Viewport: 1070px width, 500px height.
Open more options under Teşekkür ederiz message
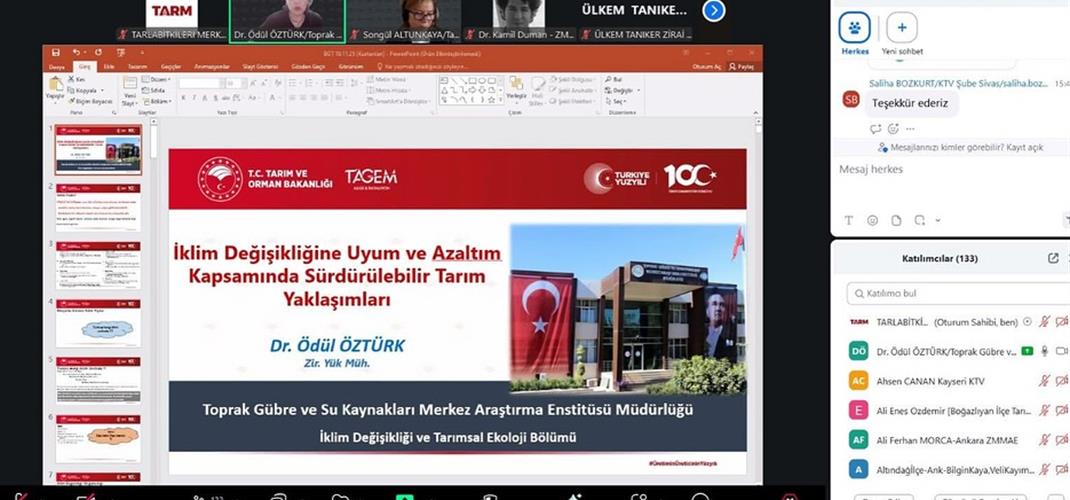910,129
